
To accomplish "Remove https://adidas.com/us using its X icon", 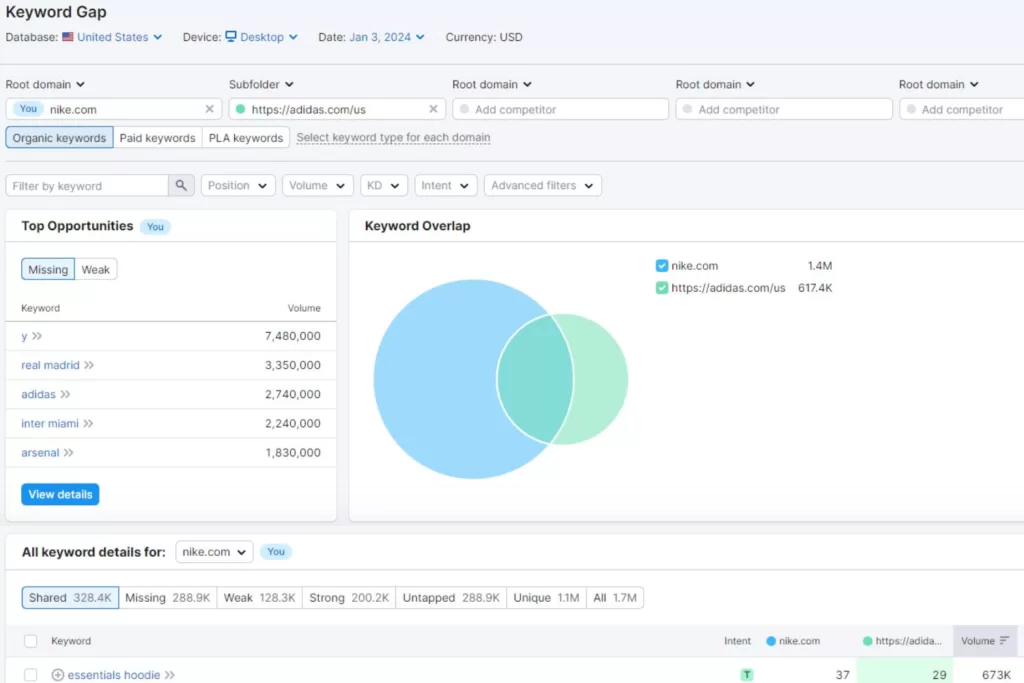I will tap(433, 108).
